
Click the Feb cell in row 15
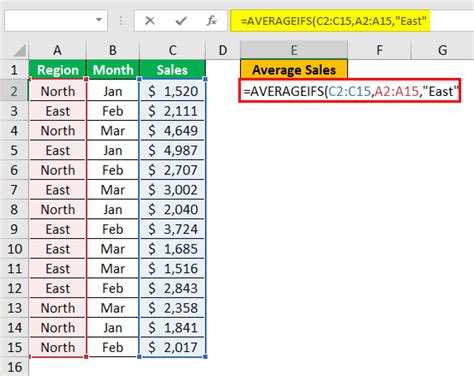tap(113, 347)
